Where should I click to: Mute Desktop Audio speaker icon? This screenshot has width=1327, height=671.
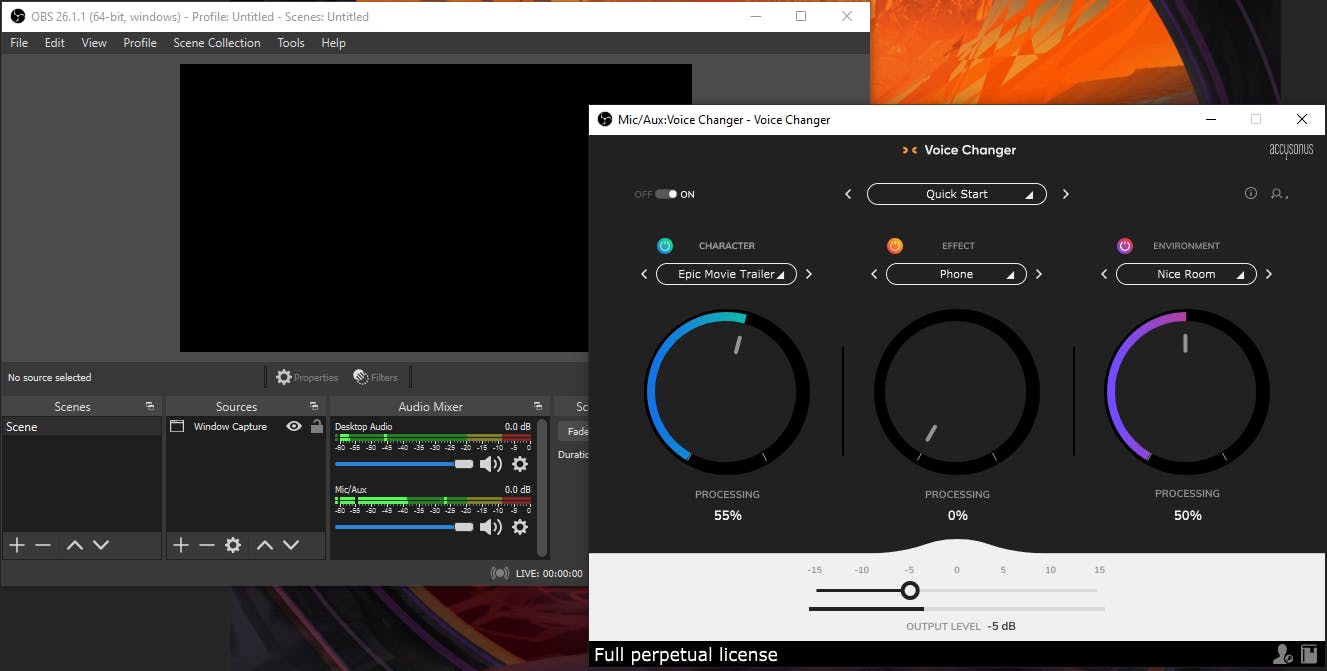(x=491, y=464)
